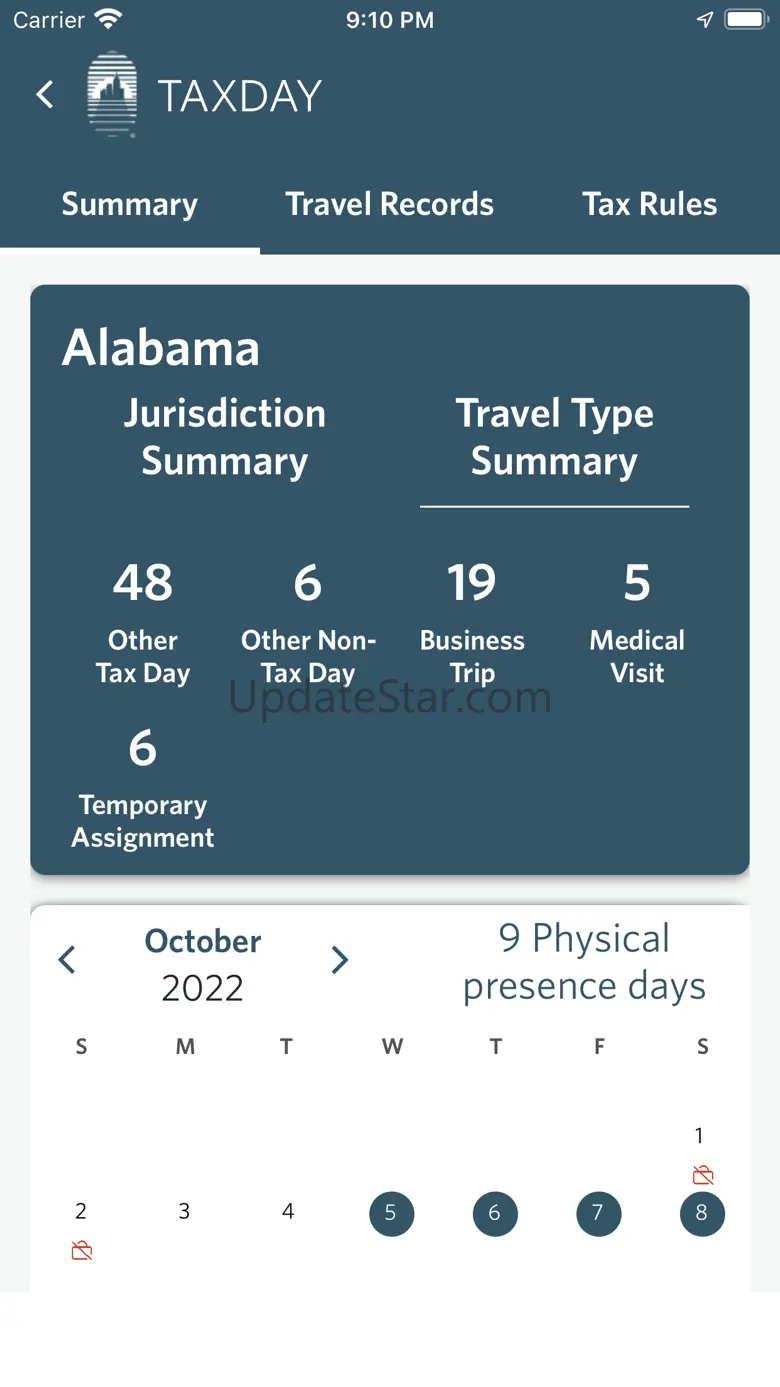Select highlighted October 7 date
The height and width of the screenshot is (1387, 780).
[598, 1214]
